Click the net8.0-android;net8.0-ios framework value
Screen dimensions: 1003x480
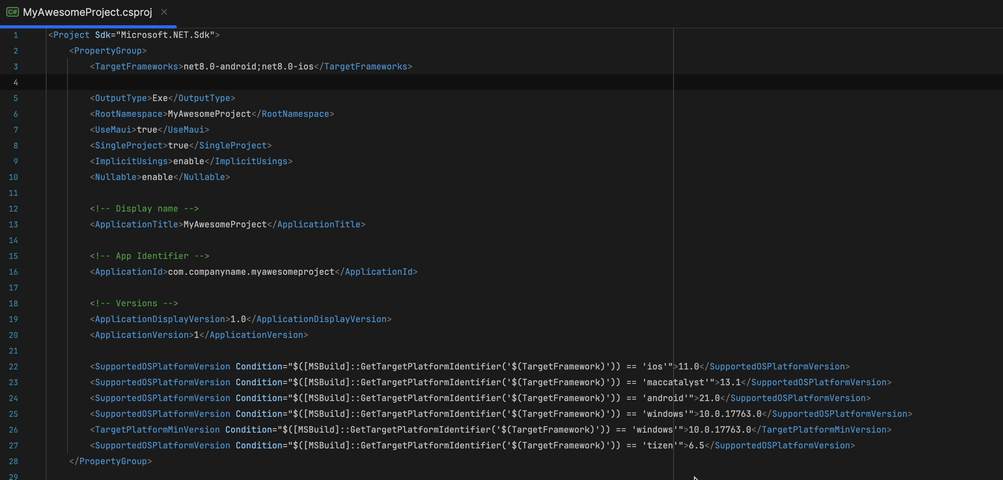click(x=249, y=66)
